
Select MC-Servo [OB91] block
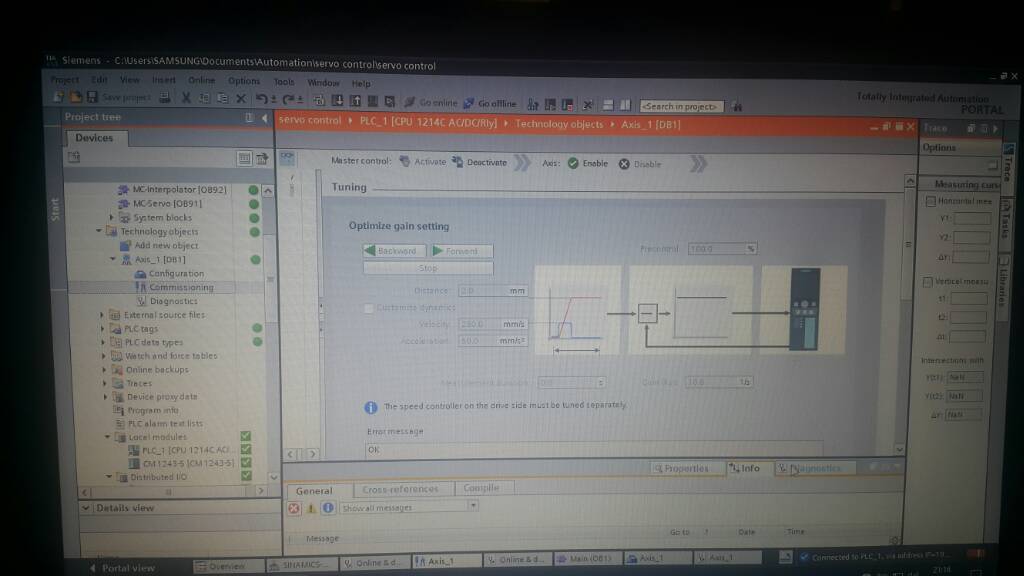tap(167, 204)
